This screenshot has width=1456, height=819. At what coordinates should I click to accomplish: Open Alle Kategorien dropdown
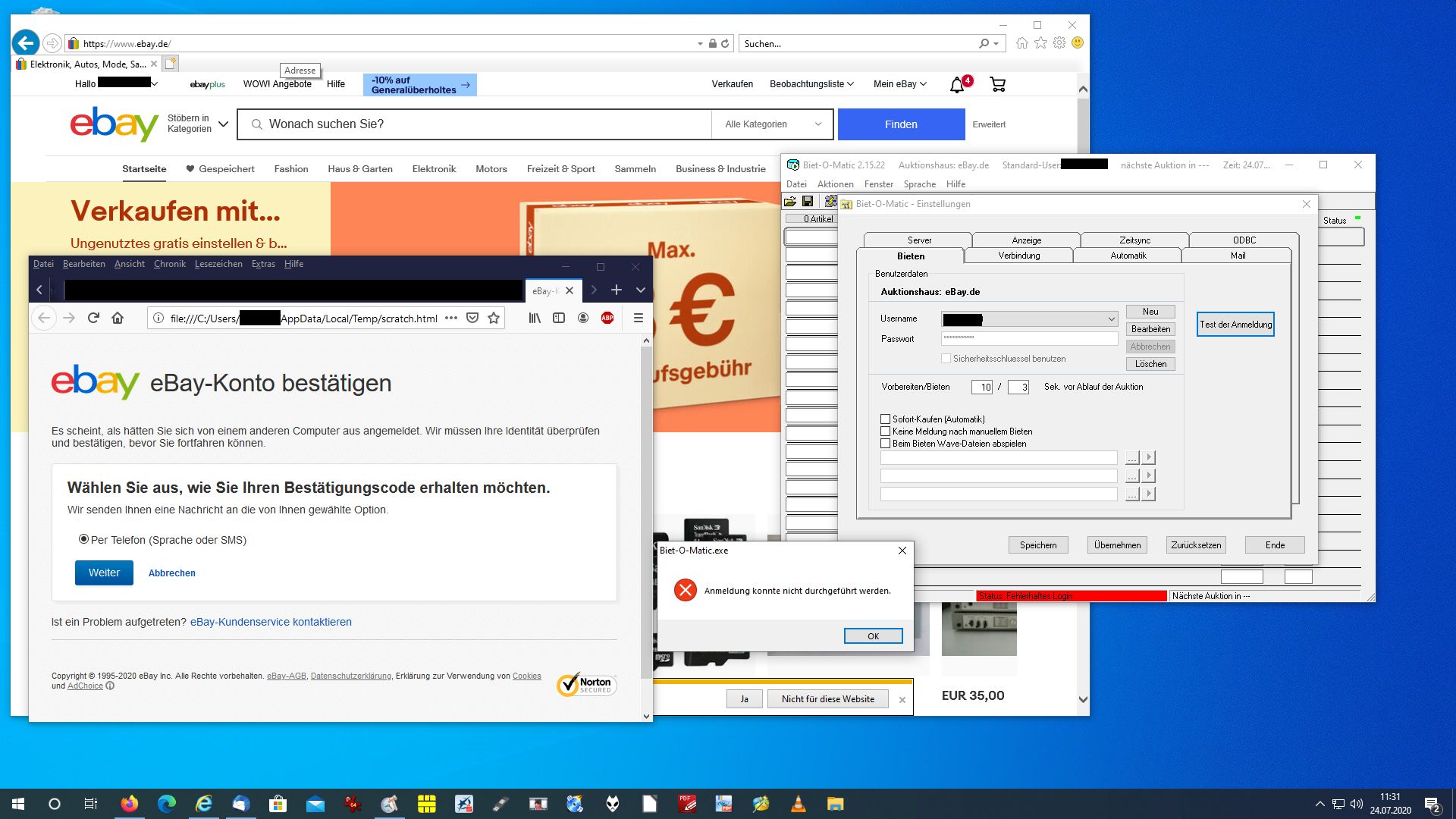772,124
